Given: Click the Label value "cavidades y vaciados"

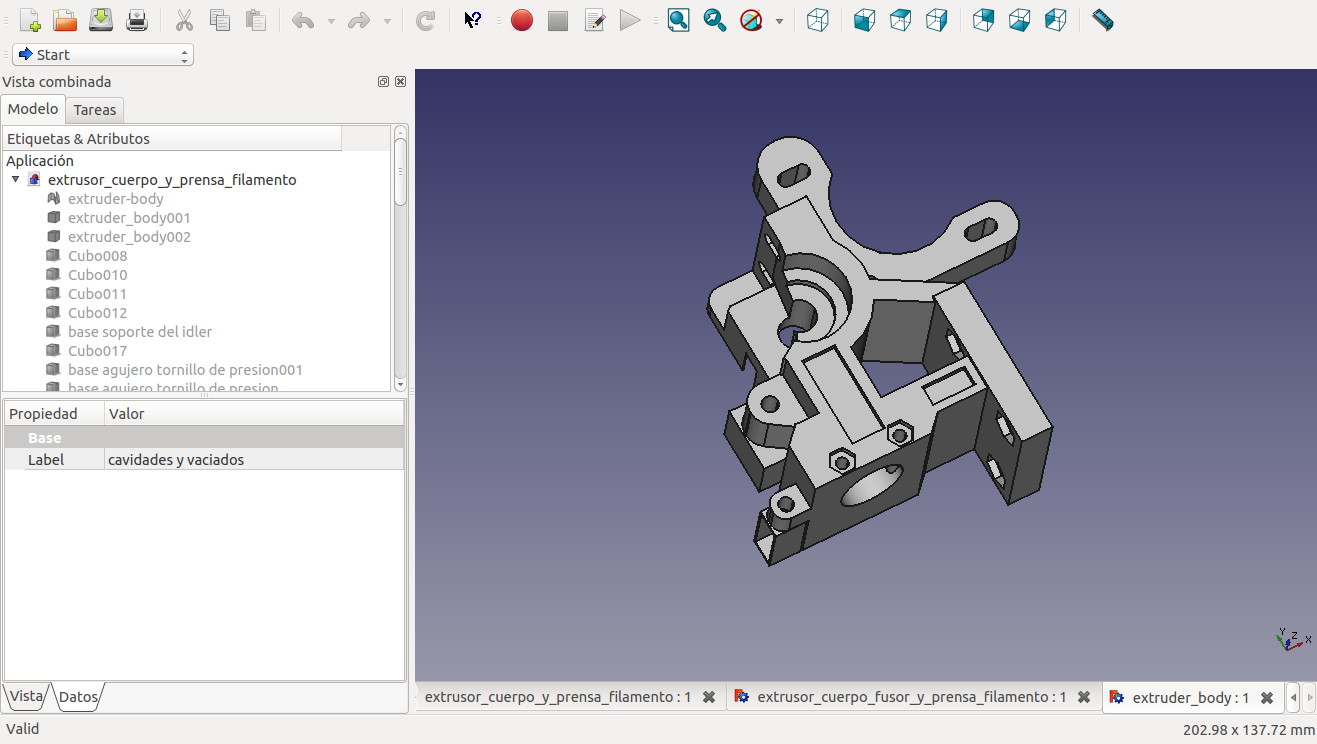Looking at the screenshot, I should [x=176, y=460].
